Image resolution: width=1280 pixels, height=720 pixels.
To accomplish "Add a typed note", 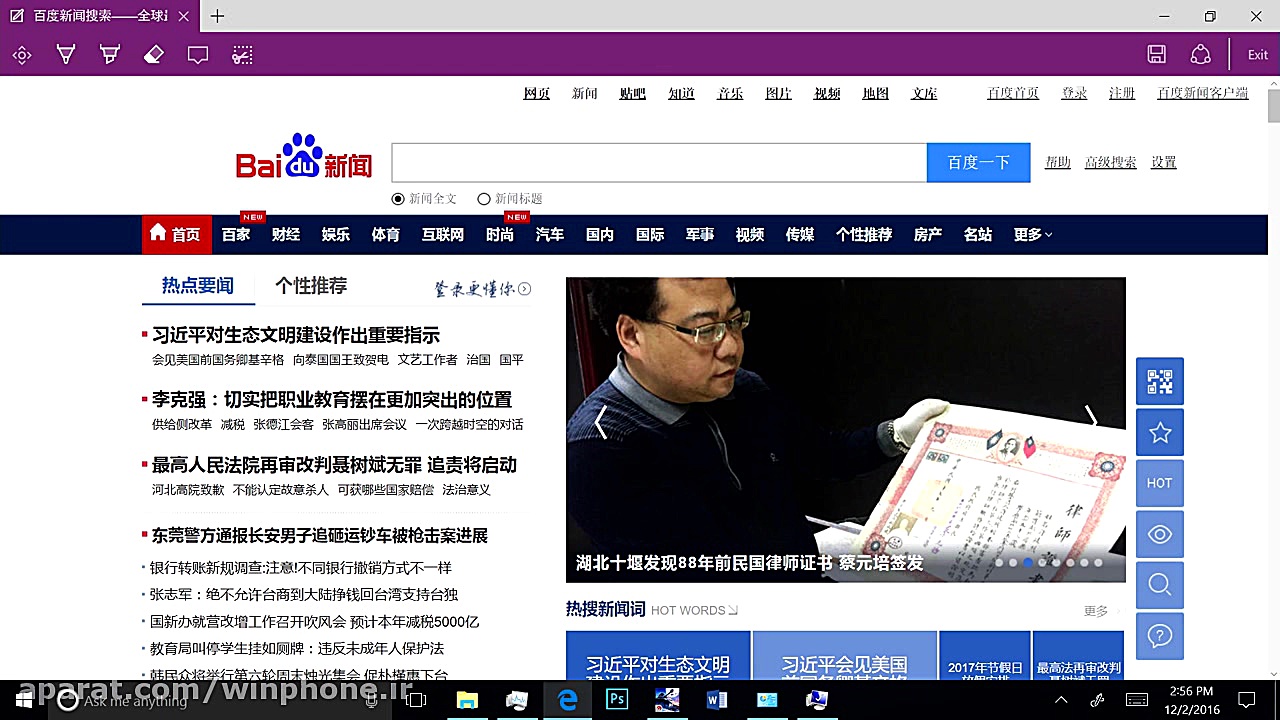I will [x=198, y=55].
